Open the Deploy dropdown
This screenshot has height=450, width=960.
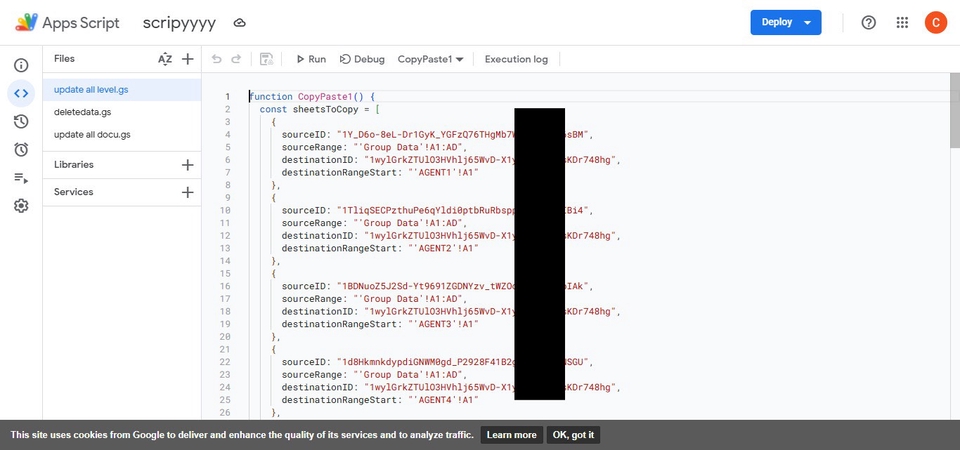pyautogui.click(x=786, y=23)
